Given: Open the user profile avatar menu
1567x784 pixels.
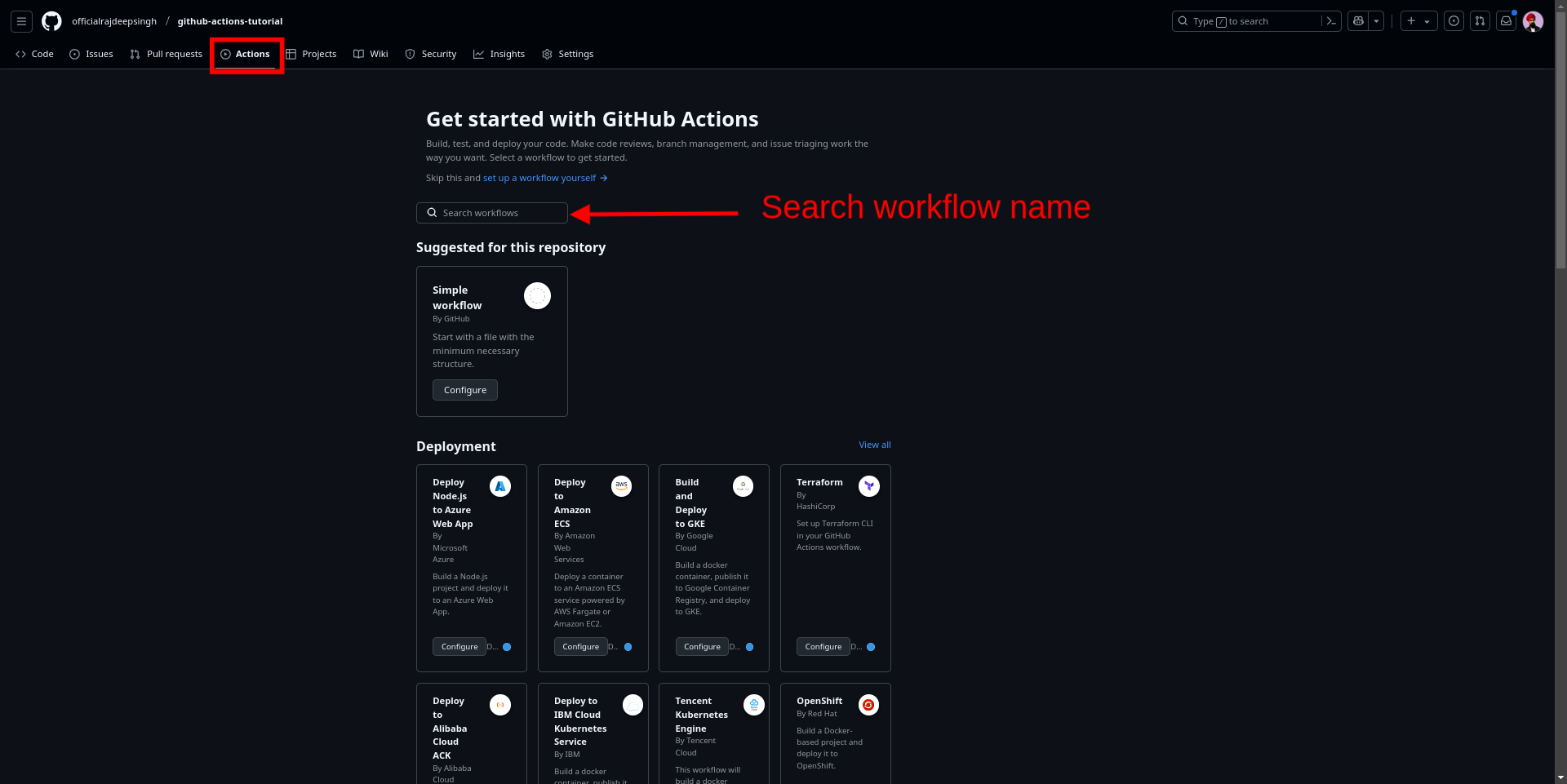Looking at the screenshot, I should coord(1533,21).
